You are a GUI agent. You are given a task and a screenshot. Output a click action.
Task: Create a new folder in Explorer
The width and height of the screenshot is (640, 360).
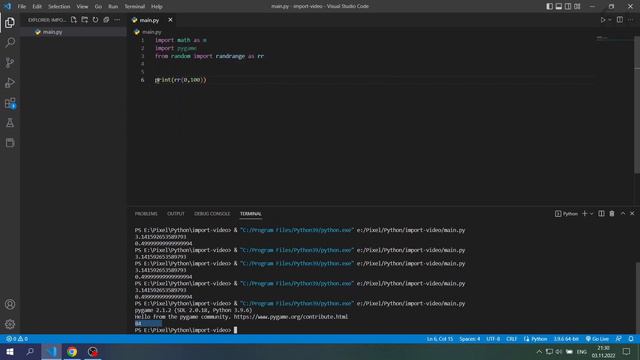[84, 20]
